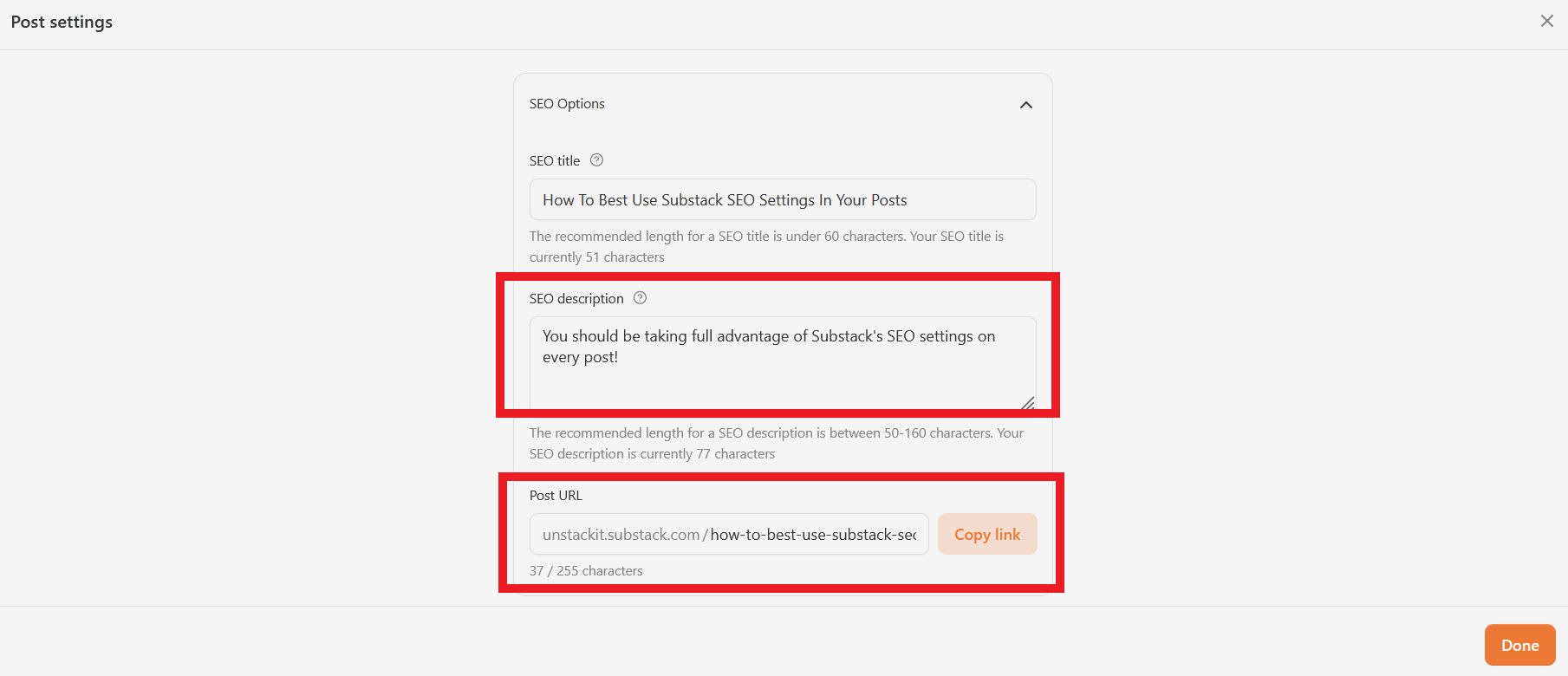Click the SEO Options section heading
The height and width of the screenshot is (676, 1568).
pyautogui.click(x=567, y=104)
